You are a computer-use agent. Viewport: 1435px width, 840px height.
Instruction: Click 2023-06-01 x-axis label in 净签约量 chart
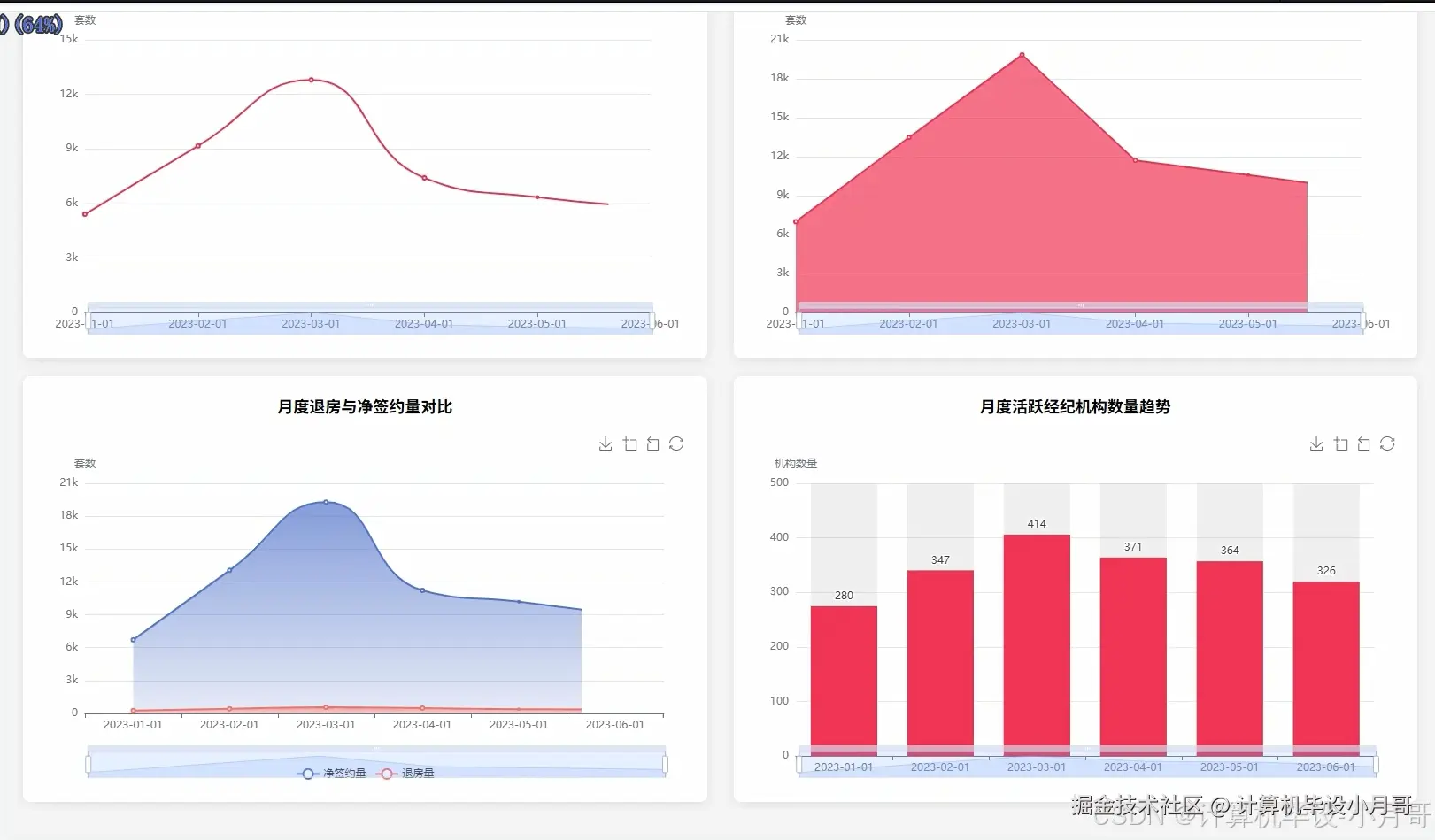click(x=615, y=725)
